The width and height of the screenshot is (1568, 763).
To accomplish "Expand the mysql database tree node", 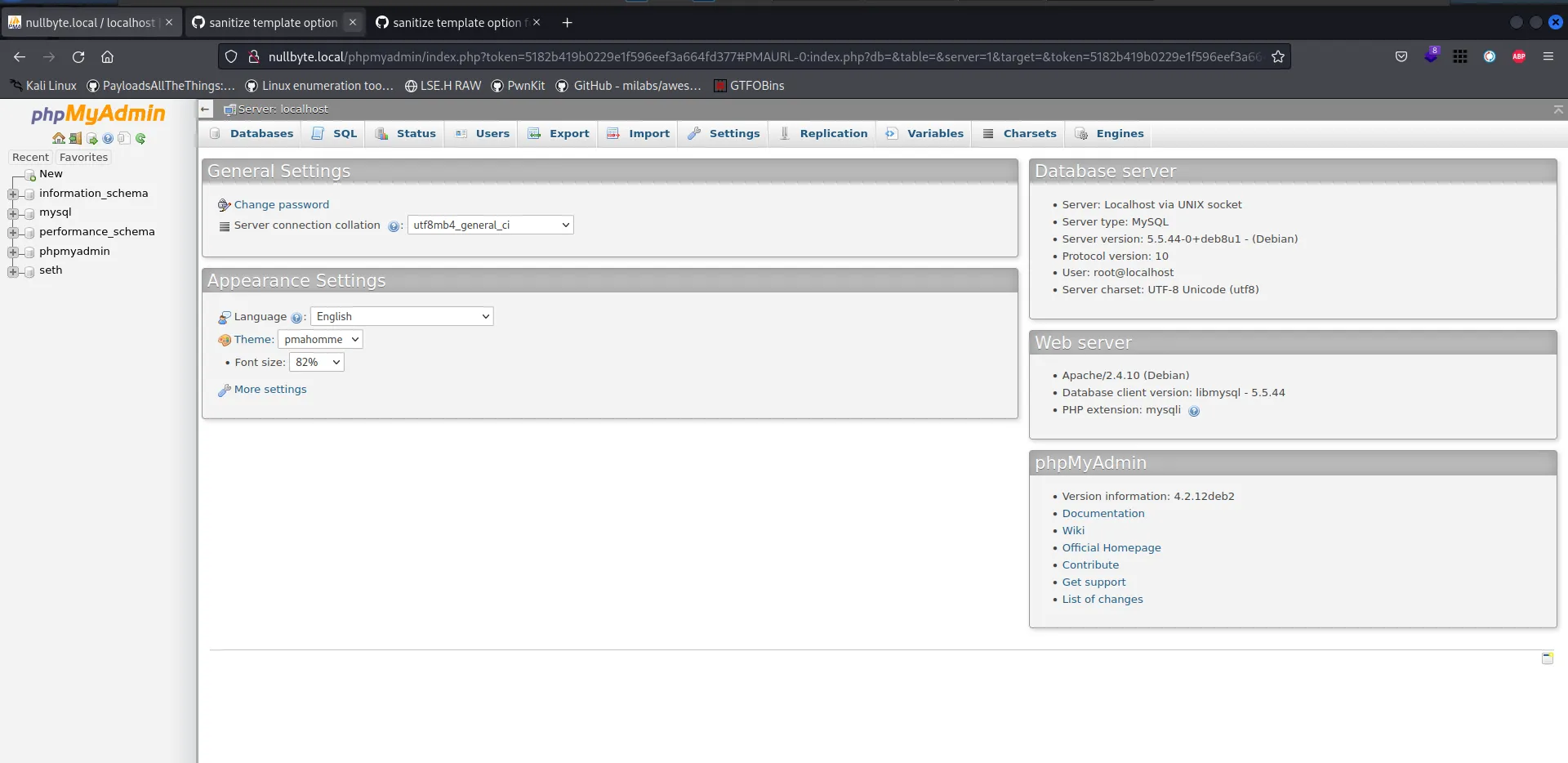I will 13,213.
